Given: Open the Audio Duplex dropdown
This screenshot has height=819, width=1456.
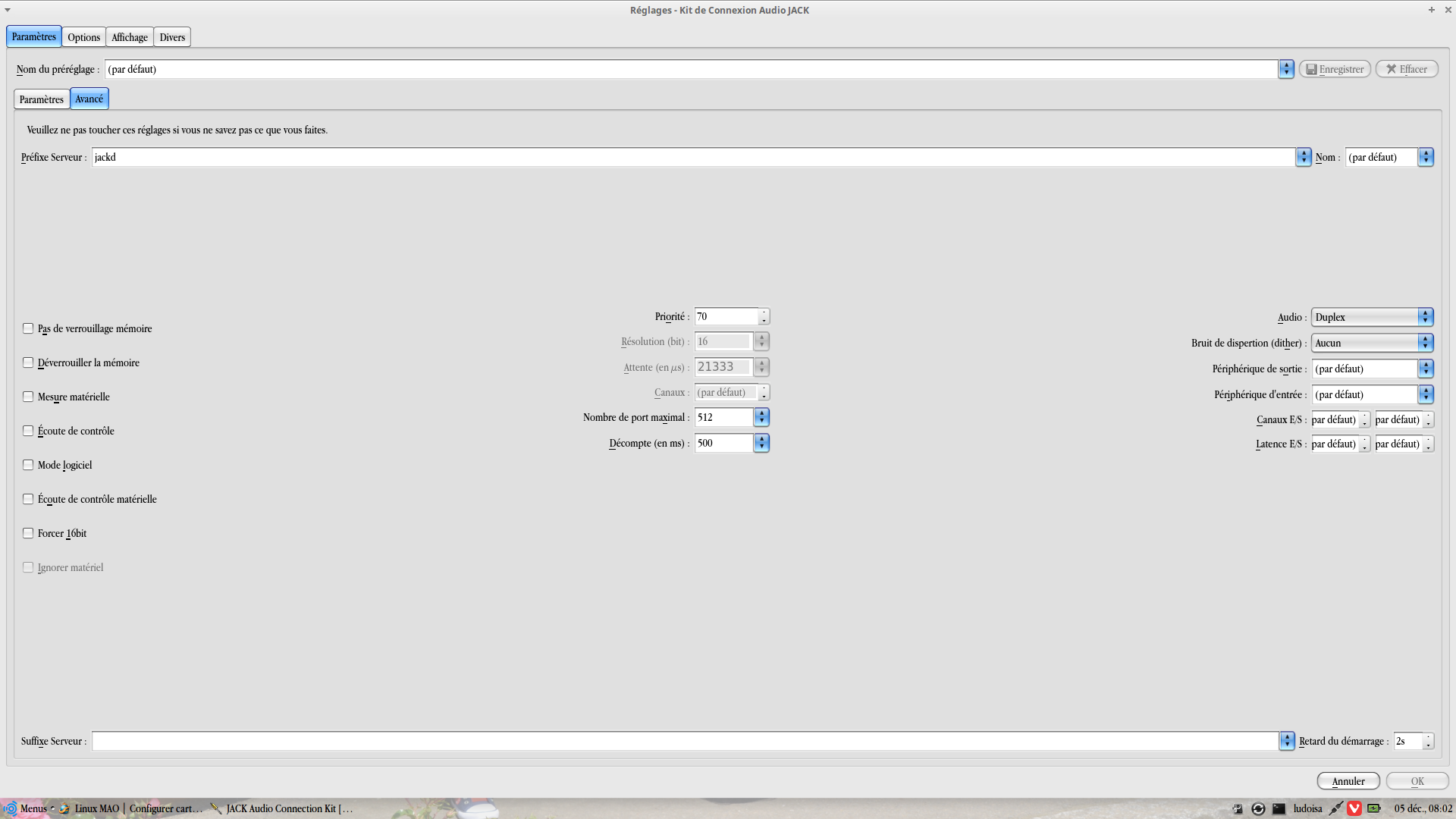Looking at the screenshot, I should pyautogui.click(x=1372, y=317).
